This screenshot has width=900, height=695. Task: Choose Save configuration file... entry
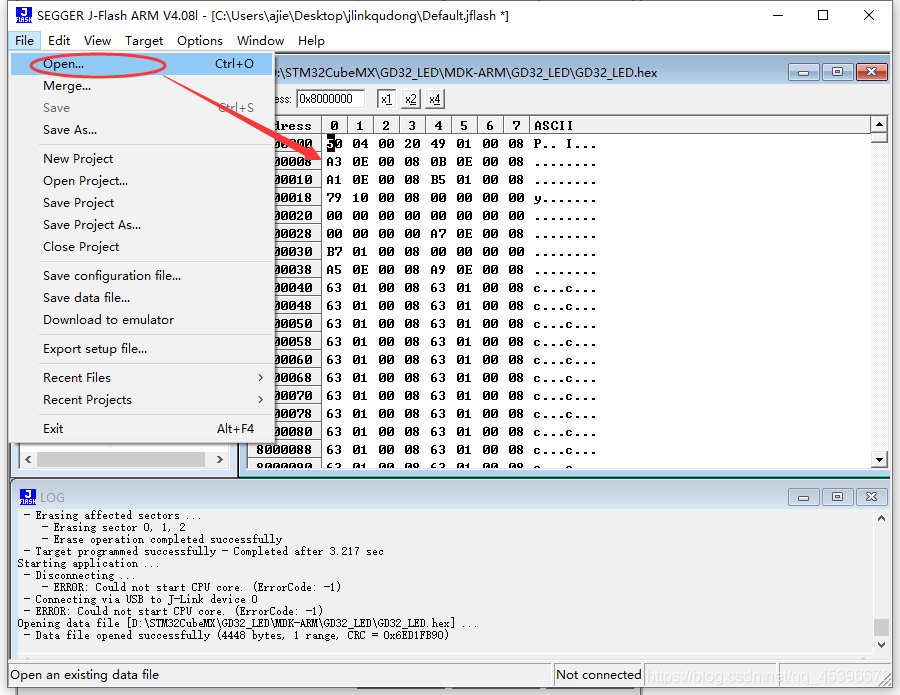coord(141,276)
